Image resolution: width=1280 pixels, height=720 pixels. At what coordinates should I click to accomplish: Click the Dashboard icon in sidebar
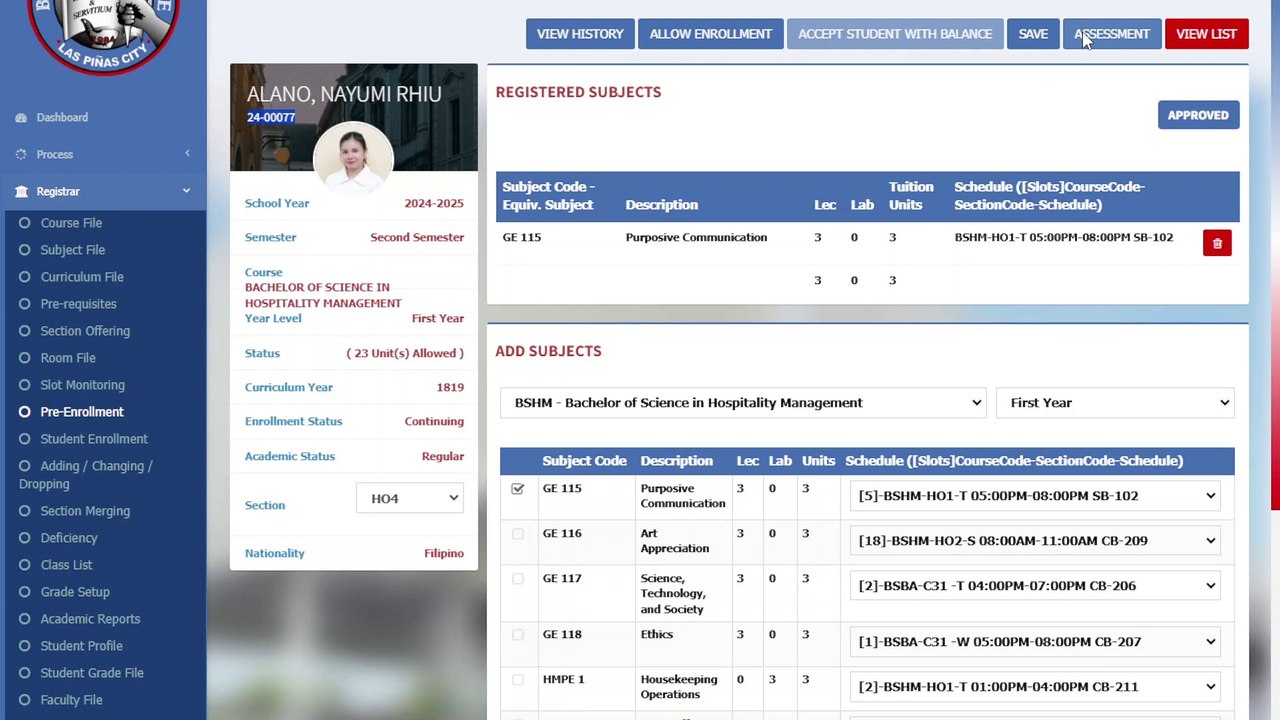pyautogui.click(x=21, y=118)
